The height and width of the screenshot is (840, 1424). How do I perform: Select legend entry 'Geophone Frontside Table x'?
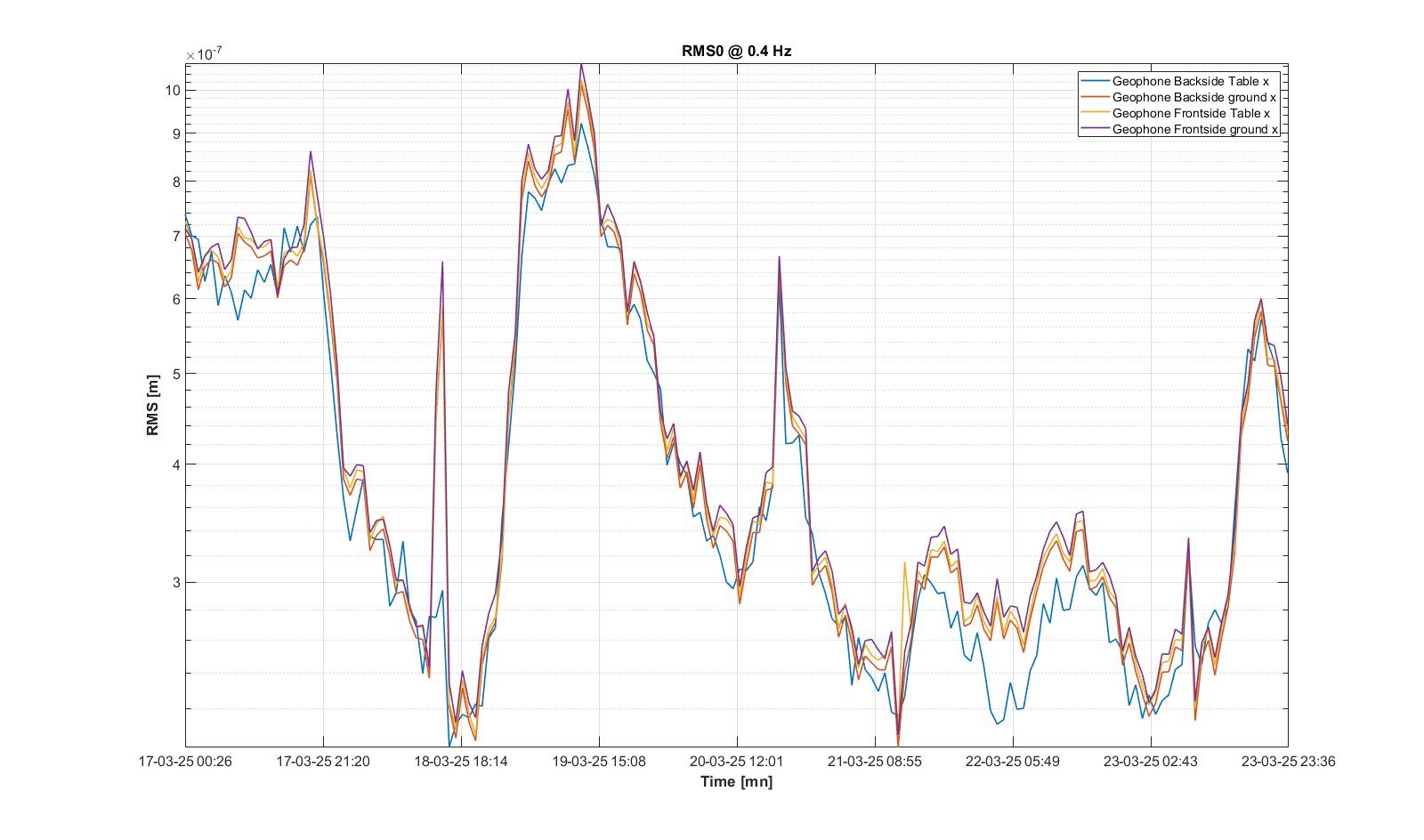pos(1191,113)
